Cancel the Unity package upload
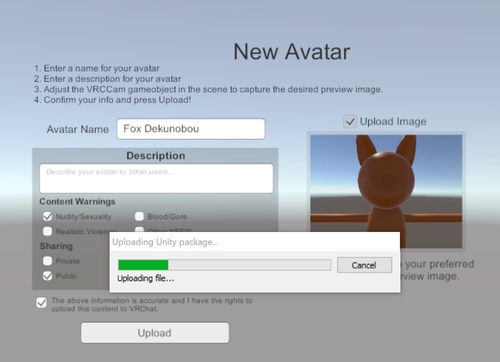The height and width of the screenshot is (362, 500). coord(364,265)
